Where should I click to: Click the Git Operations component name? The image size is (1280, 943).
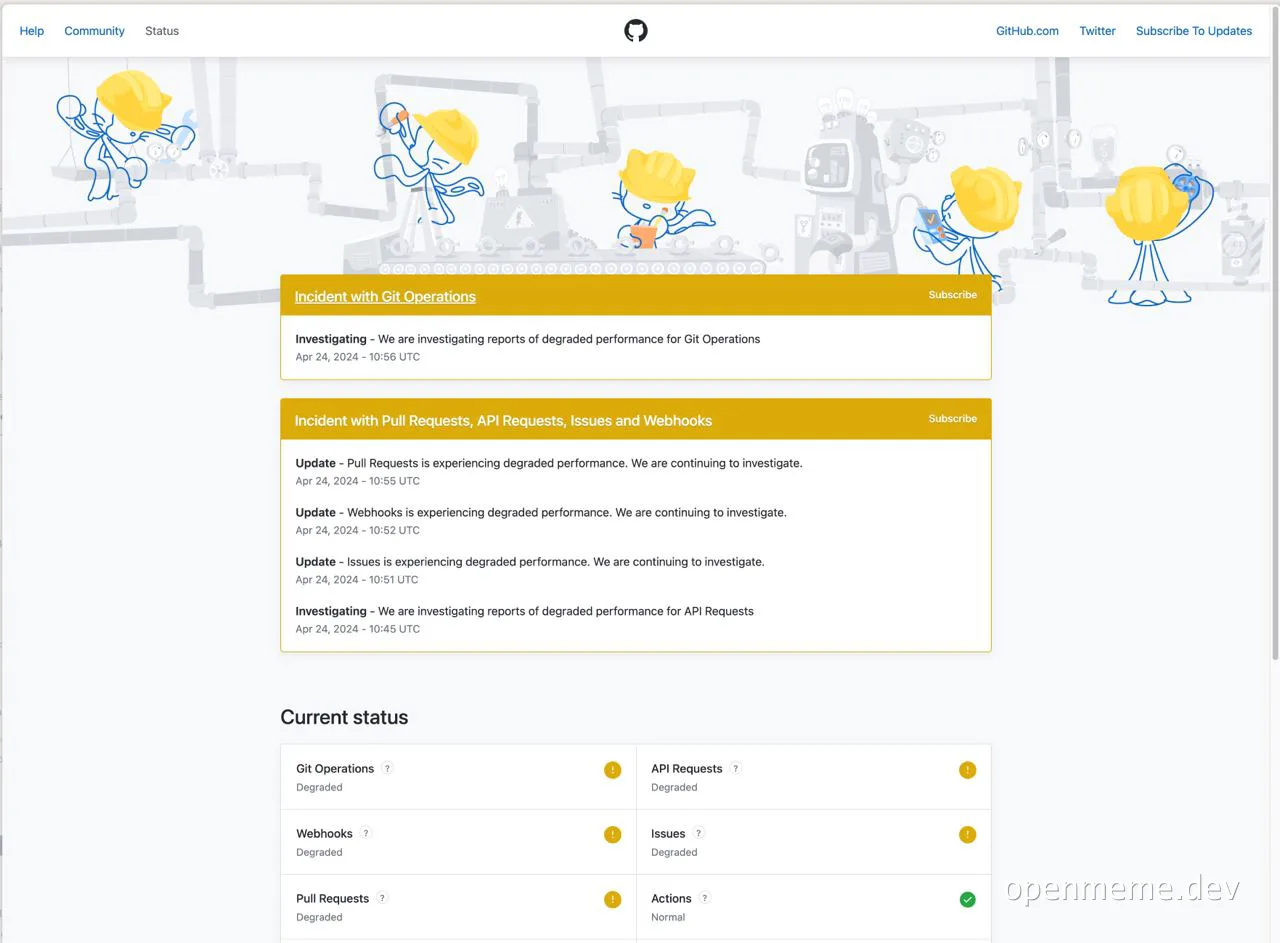[x=335, y=769]
